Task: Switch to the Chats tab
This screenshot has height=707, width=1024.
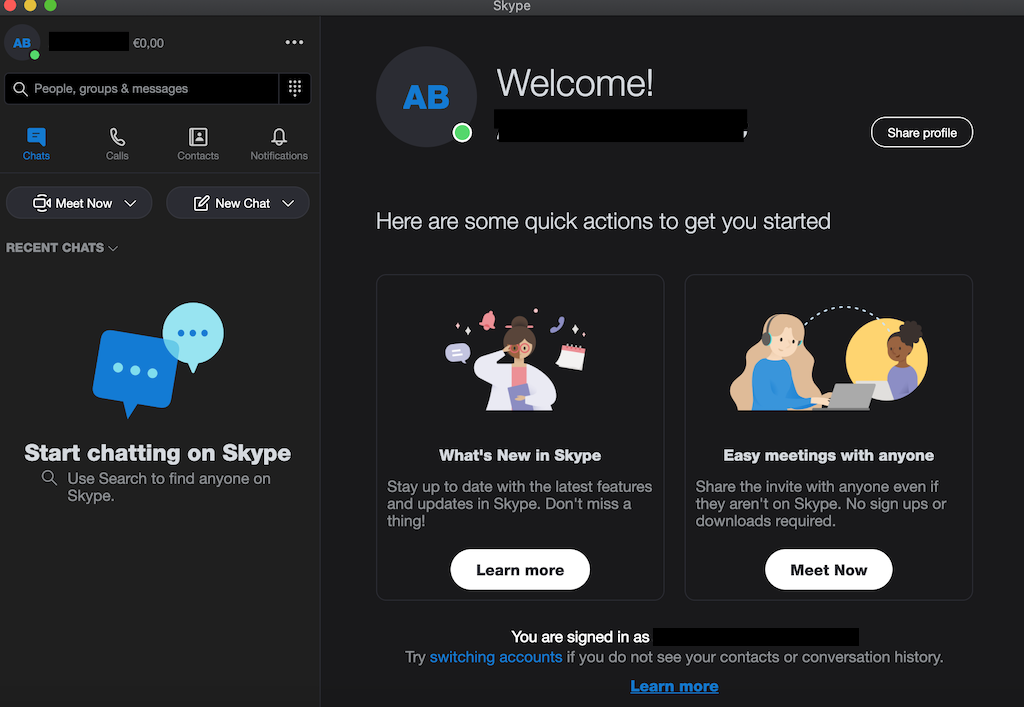Action: [x=36, y=144]
